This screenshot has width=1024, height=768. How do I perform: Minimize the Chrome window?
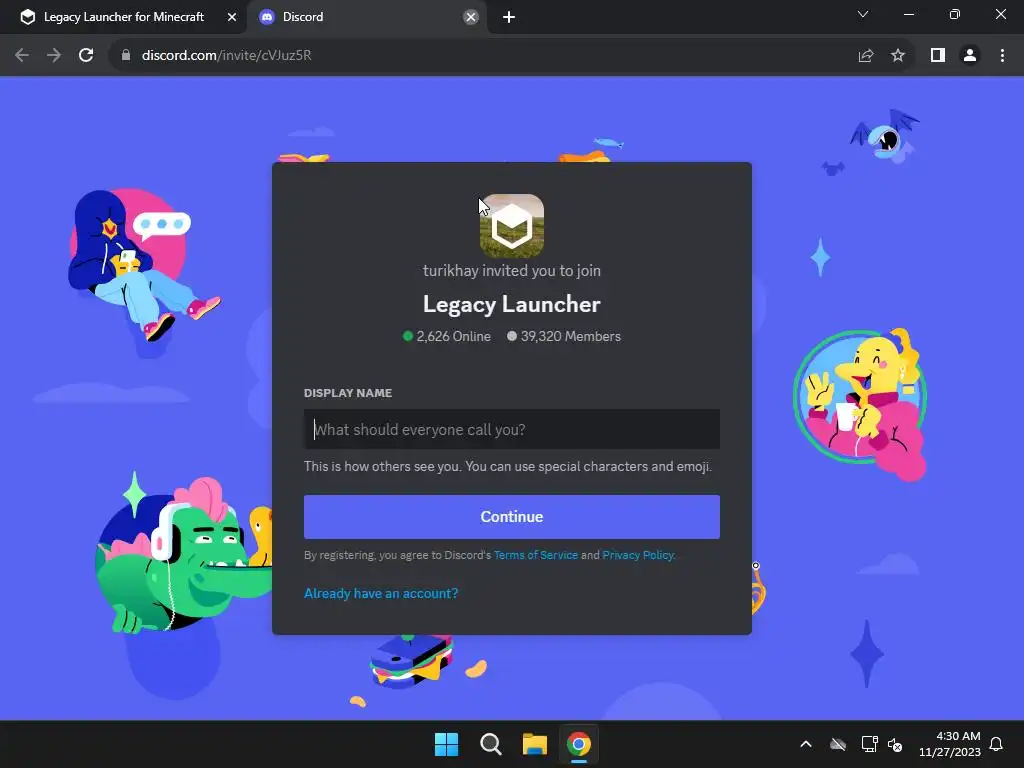tap(908, 14)
